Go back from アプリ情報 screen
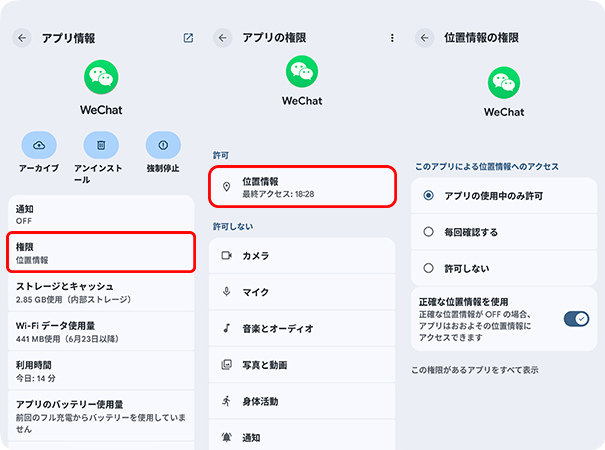This screenshot has height=450, width=605. [22, 38]
